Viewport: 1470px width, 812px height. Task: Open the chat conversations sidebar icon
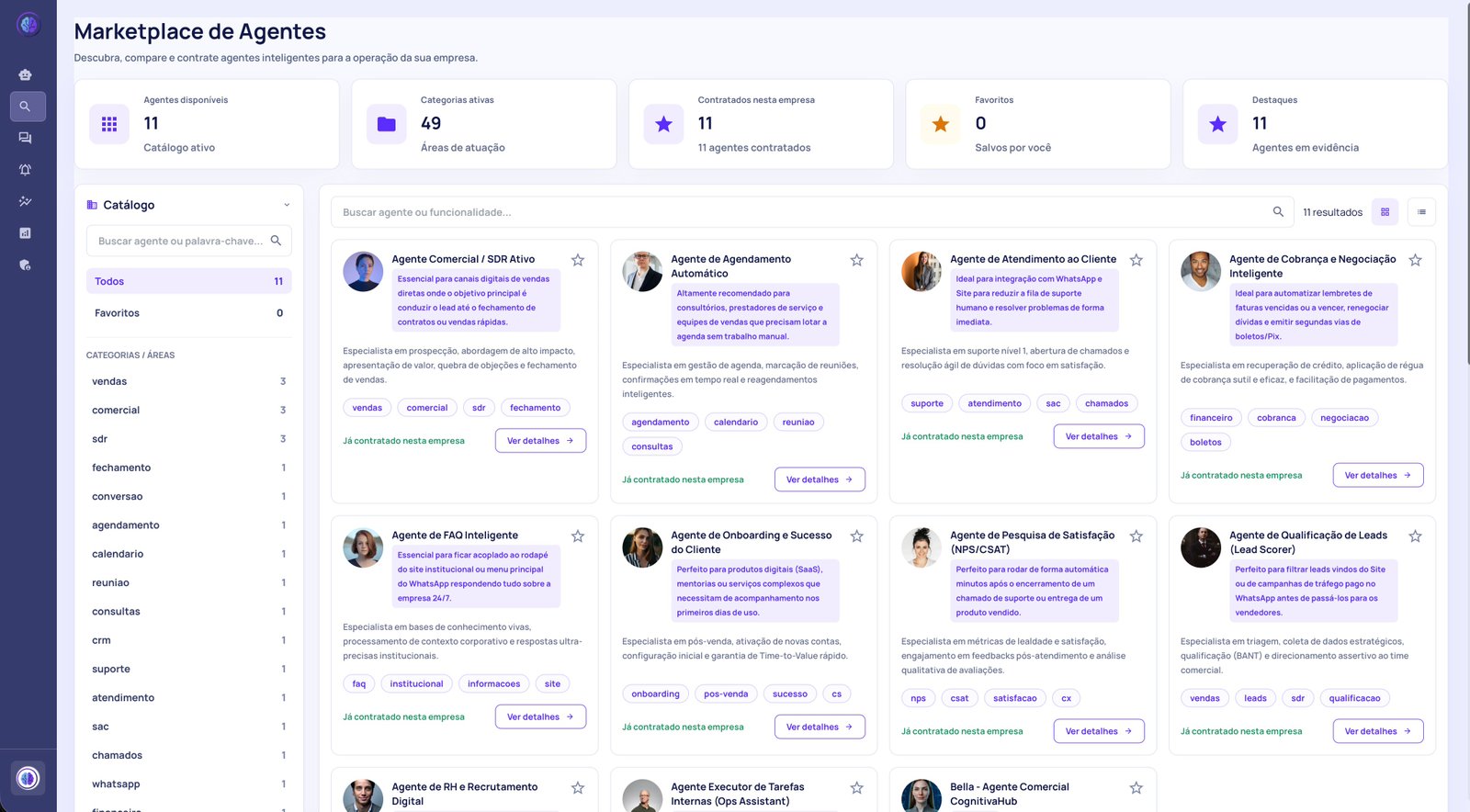pyautogui.click(x=25, y=138)
